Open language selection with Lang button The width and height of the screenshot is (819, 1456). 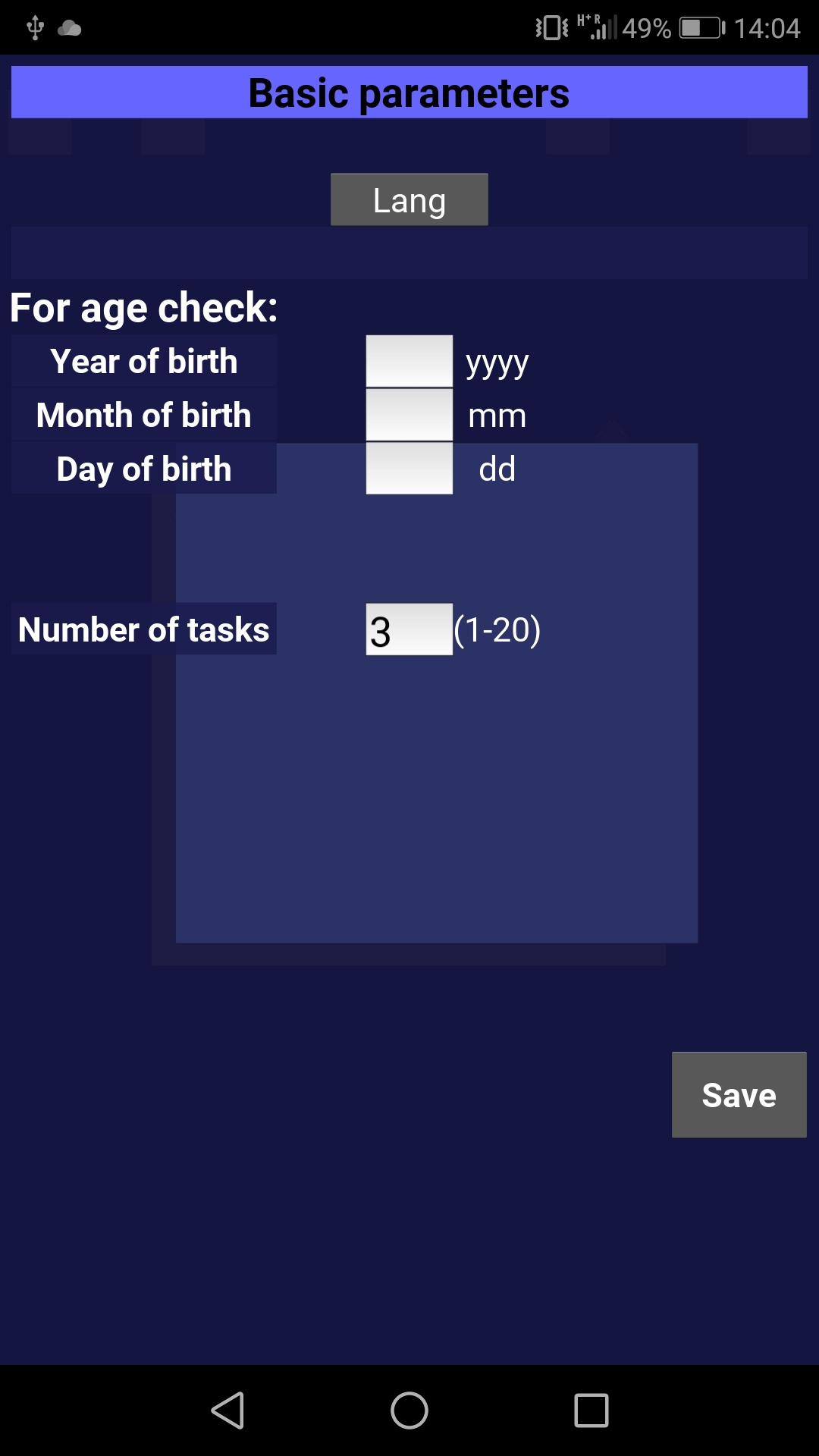click(409, 199)
